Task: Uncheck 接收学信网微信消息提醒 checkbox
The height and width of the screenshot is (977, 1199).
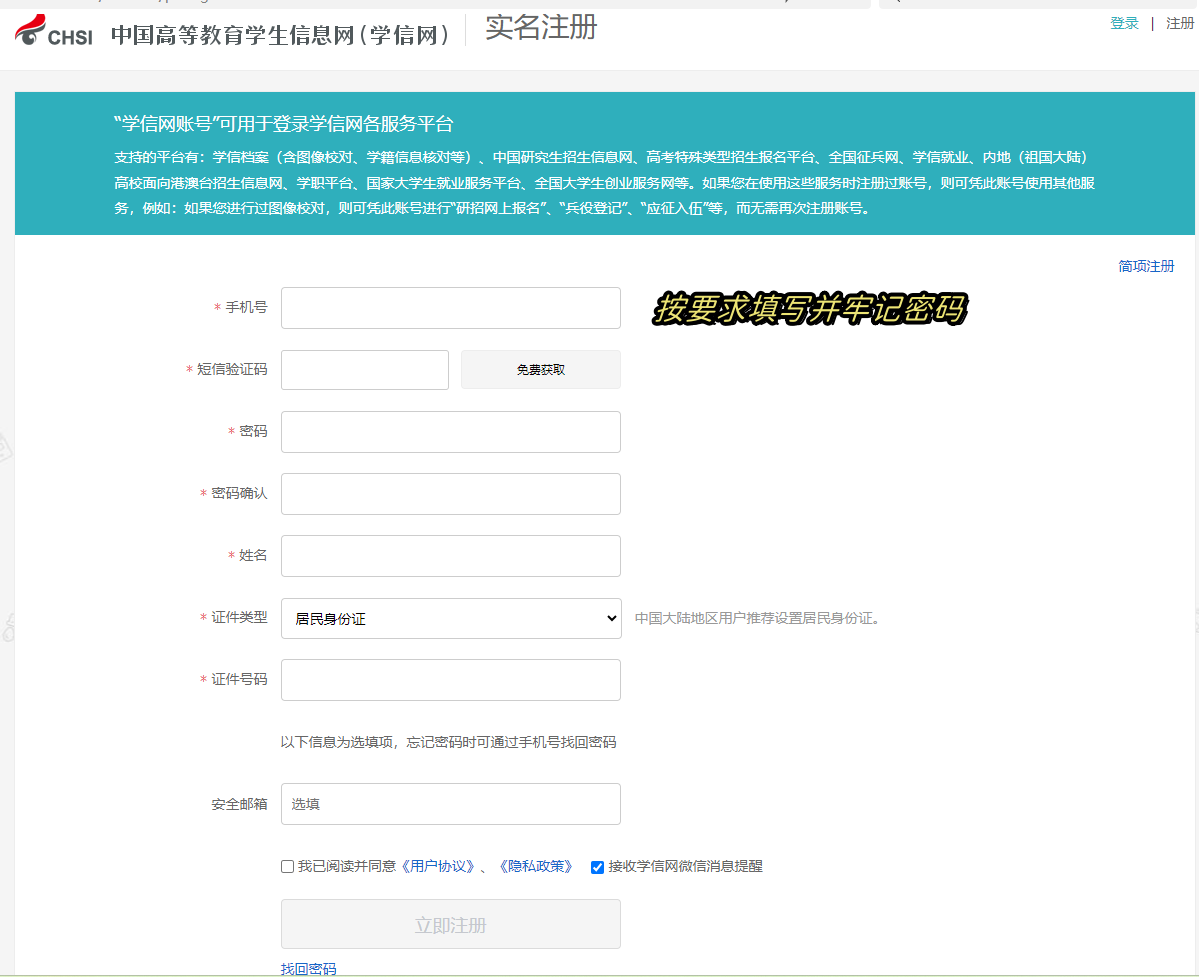Action: [x=597, y=867]
